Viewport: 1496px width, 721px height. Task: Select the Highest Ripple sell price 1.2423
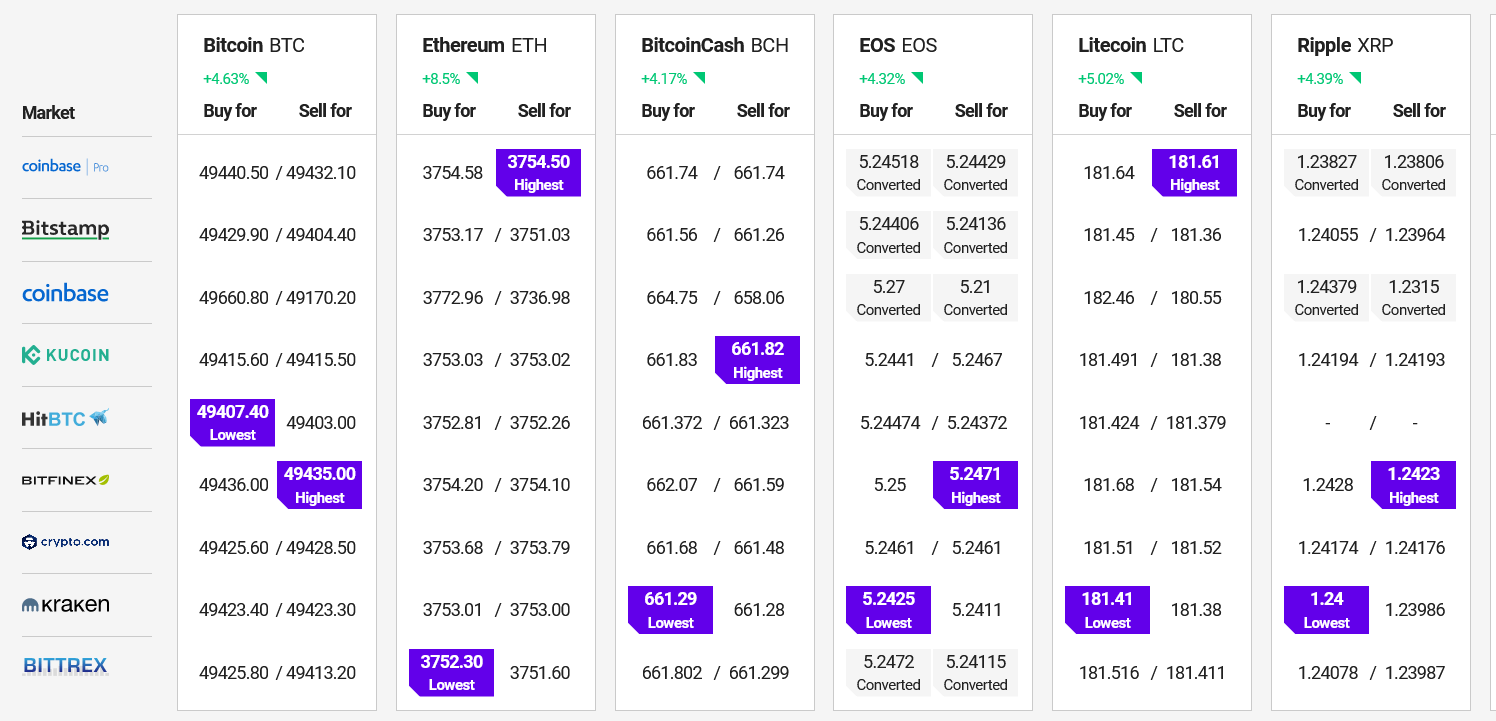[1413, 485]
